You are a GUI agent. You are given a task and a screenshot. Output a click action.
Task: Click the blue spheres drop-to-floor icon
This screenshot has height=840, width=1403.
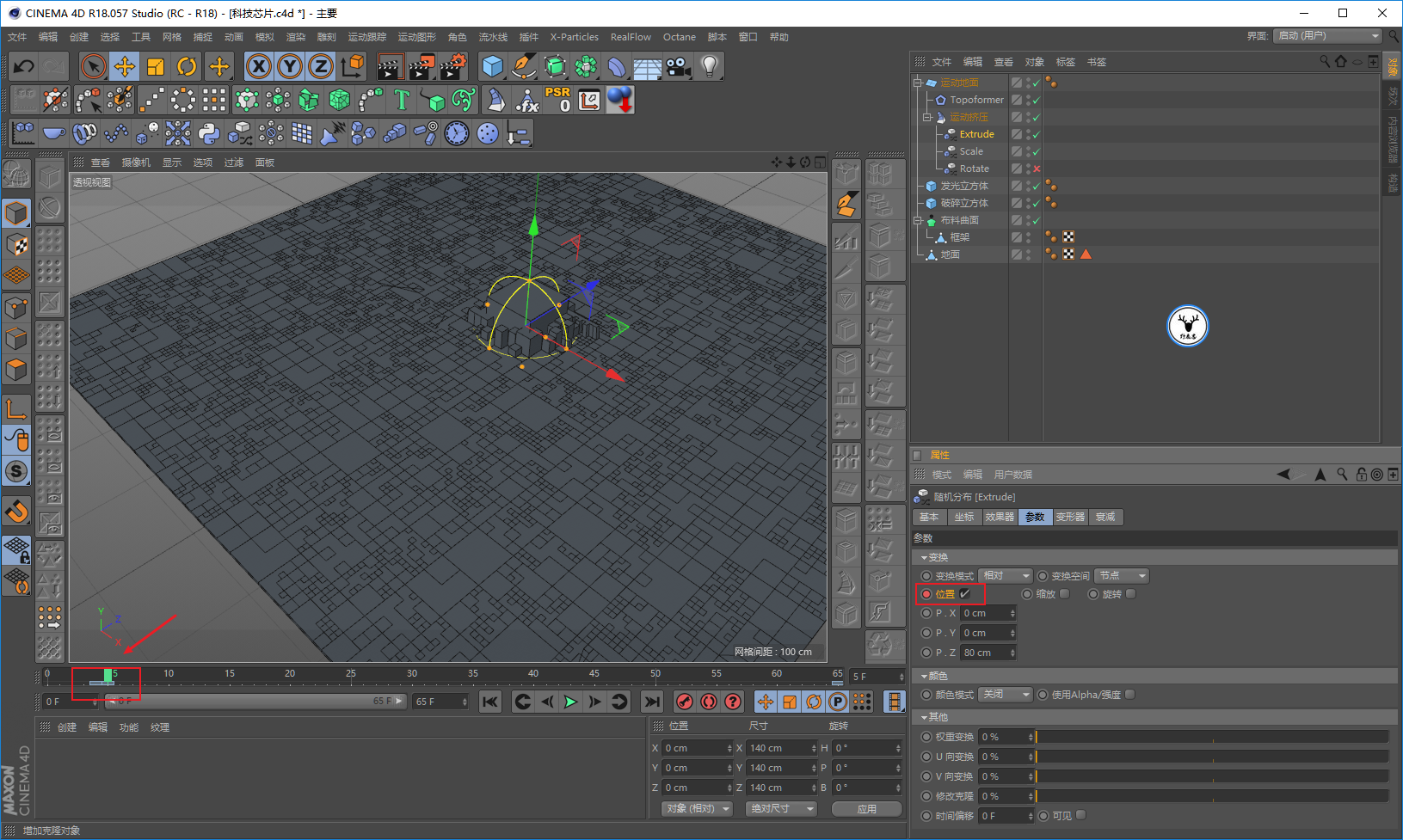[620, 100]
